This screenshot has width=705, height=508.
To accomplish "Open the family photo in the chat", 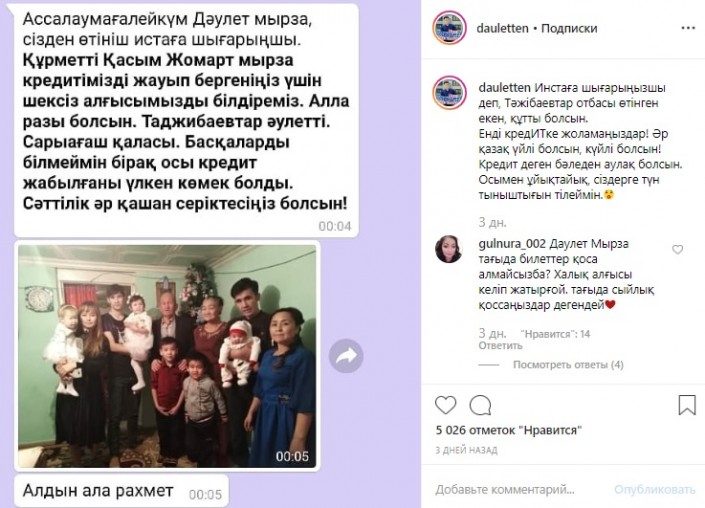I will [x=167, y=356].
